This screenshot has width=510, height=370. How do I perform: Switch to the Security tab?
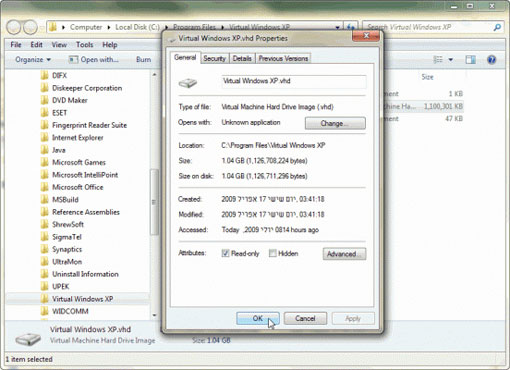[x=215, y=58]
